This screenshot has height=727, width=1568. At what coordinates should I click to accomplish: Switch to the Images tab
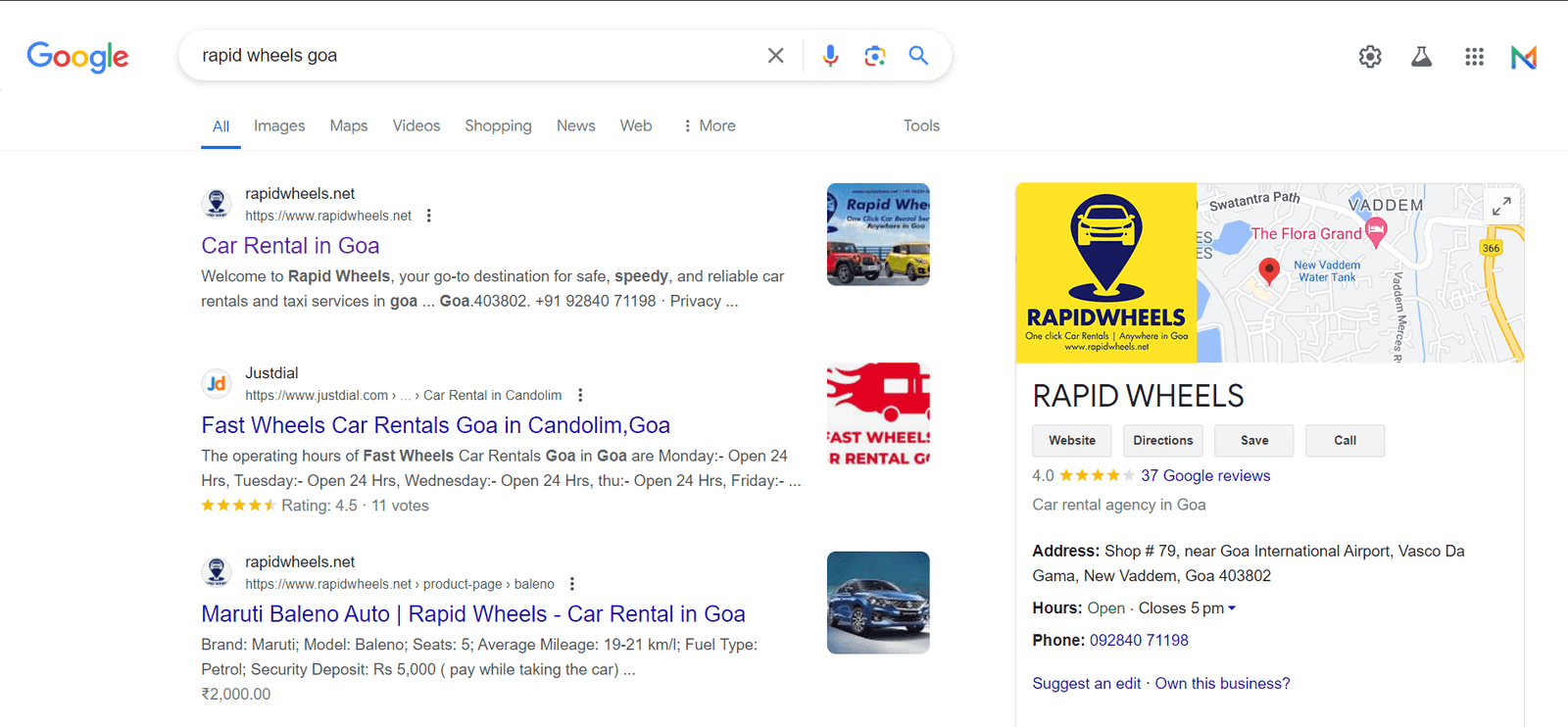click(279, 125)
